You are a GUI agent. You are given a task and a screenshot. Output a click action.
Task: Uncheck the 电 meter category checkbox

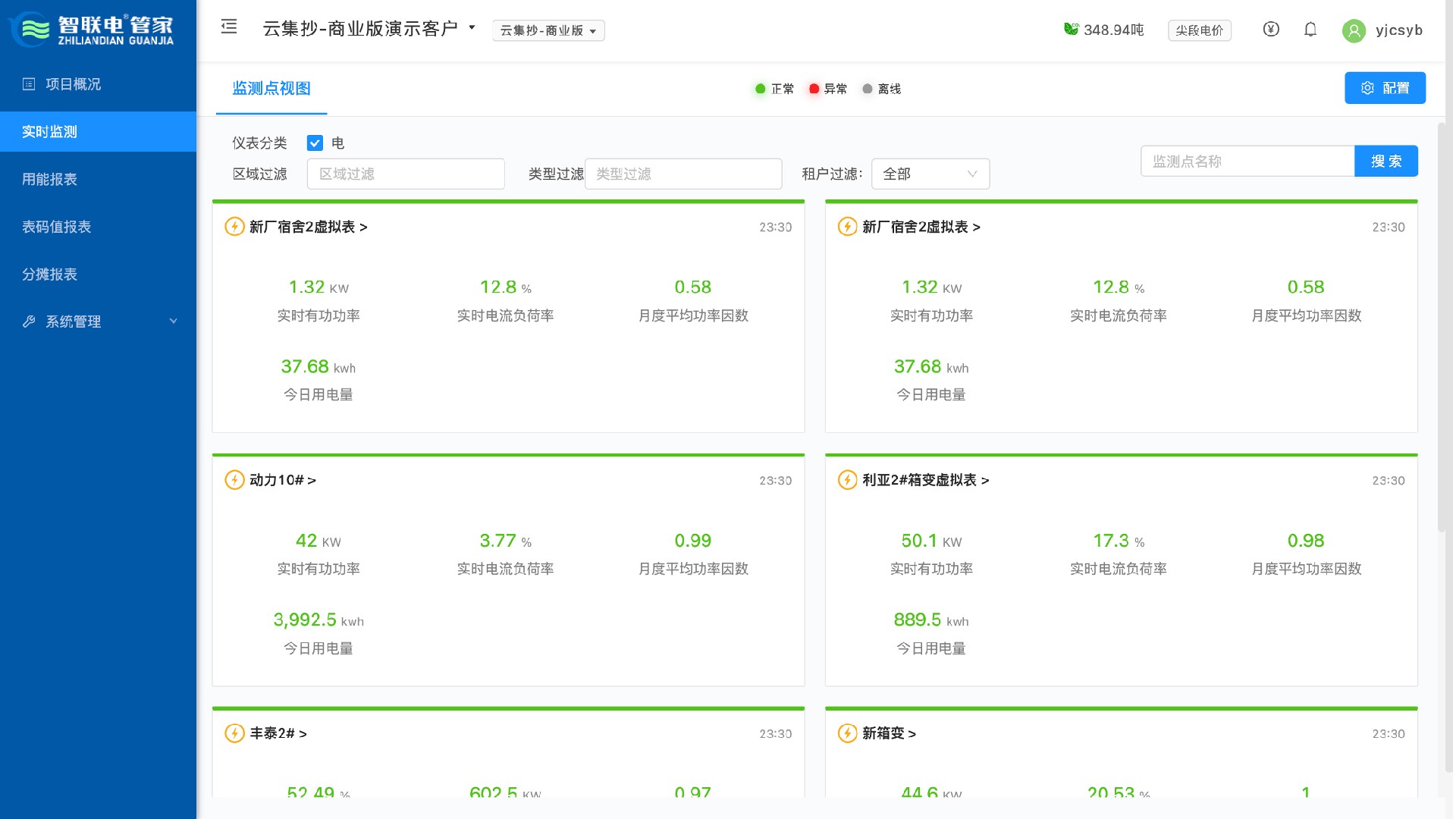click(x=315, y=143)
